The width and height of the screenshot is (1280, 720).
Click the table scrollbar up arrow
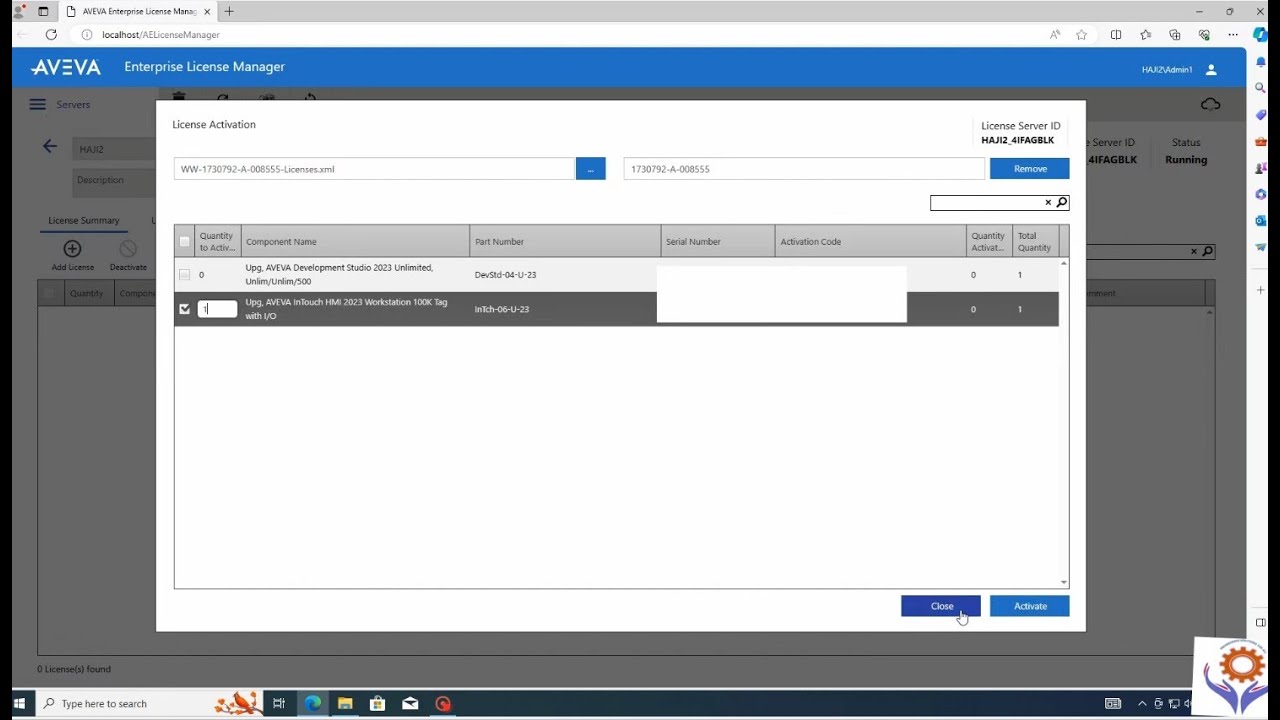point(1063,263)
